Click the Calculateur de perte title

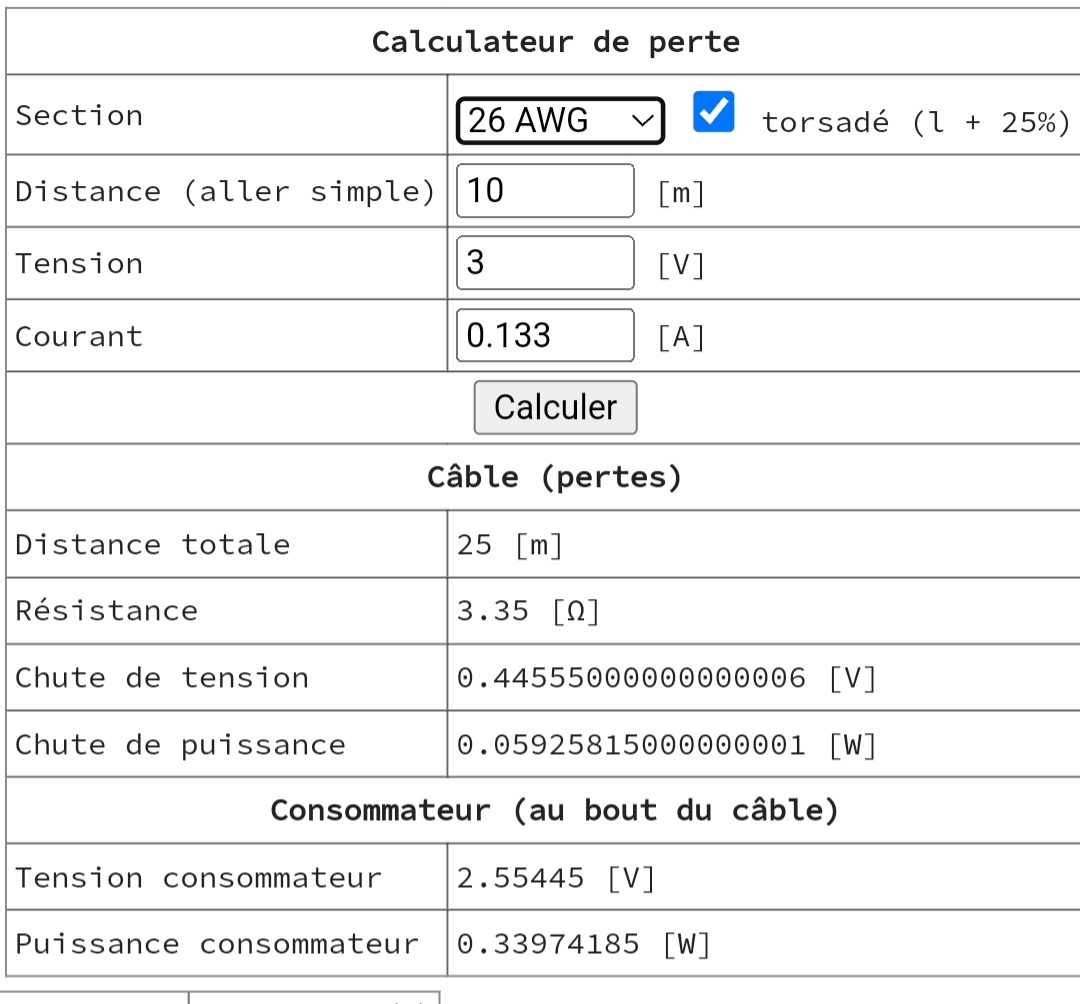pos(556,43)
